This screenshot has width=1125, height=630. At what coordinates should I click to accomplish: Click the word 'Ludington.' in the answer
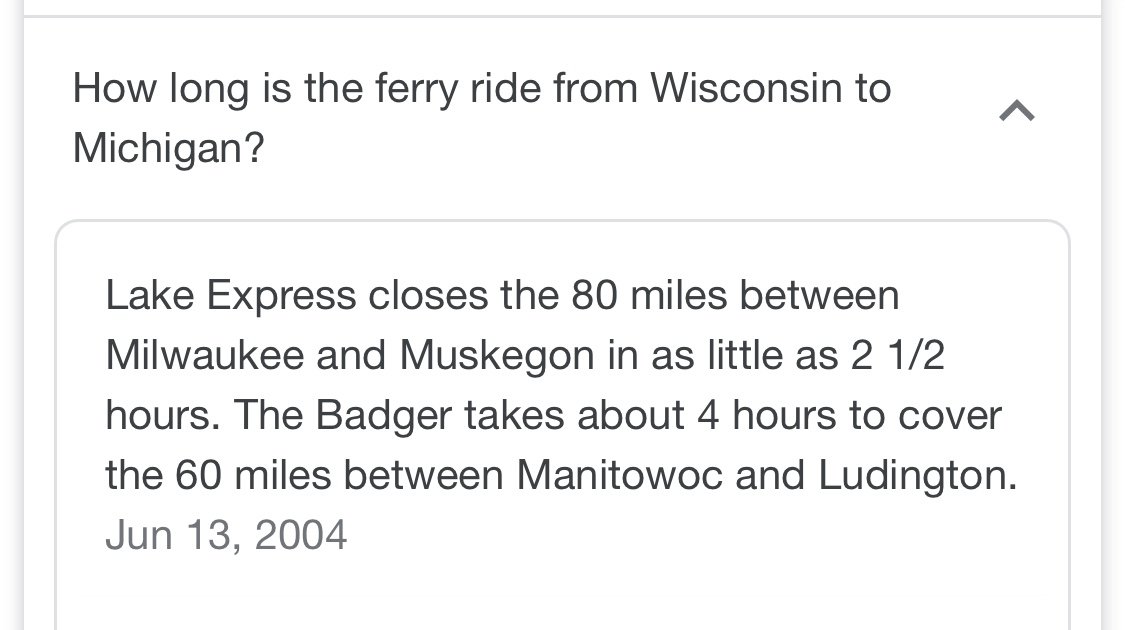coord(918,476)
